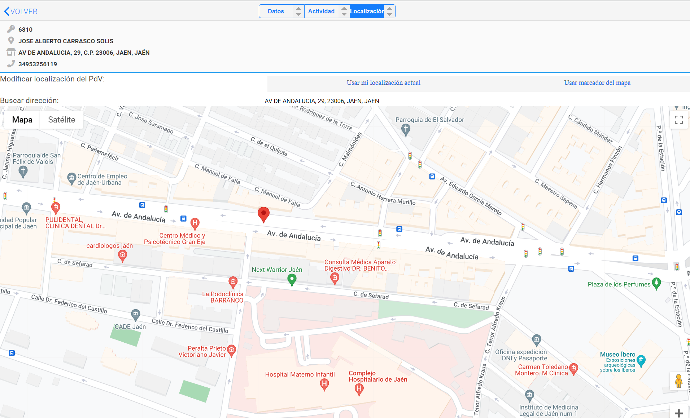
Task: Select Next Warrior Jaén green marker
Action: tap(291, 279)
